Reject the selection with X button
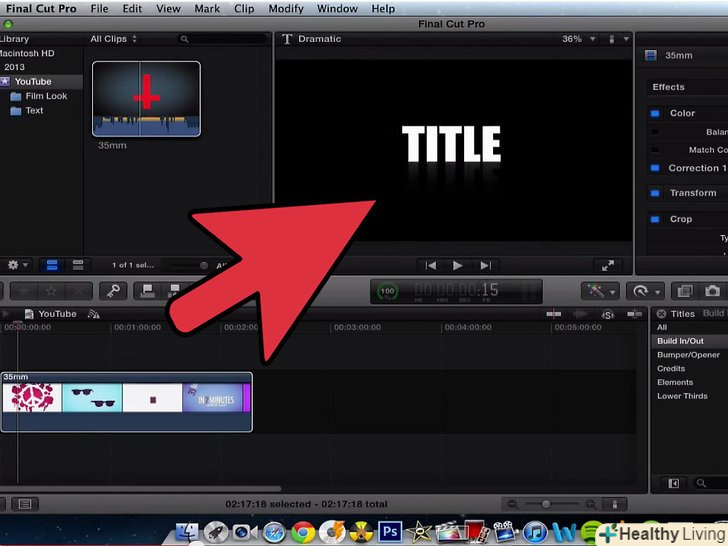Viewport: 728px width, 546px height. click(78, 291)
